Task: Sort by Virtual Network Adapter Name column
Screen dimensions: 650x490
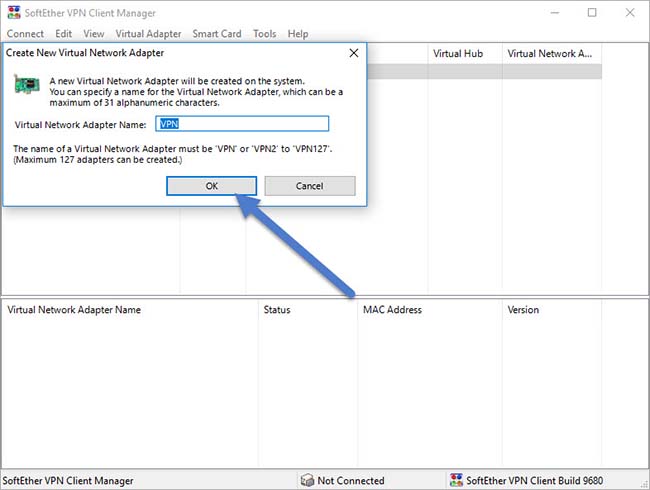Action: tap(130, 310)
